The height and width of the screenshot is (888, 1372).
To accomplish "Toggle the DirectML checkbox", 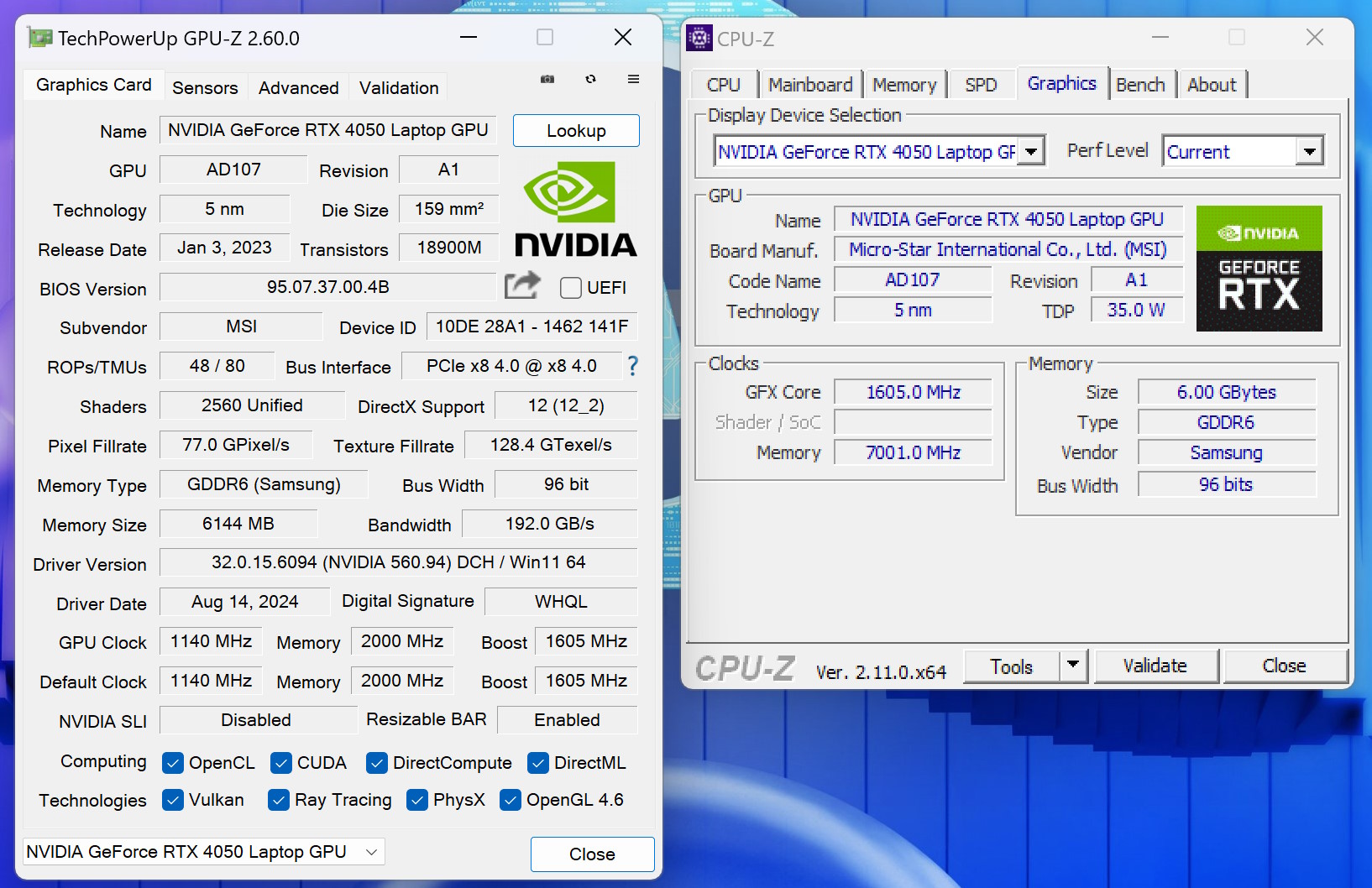I will [x=538, y=763].
